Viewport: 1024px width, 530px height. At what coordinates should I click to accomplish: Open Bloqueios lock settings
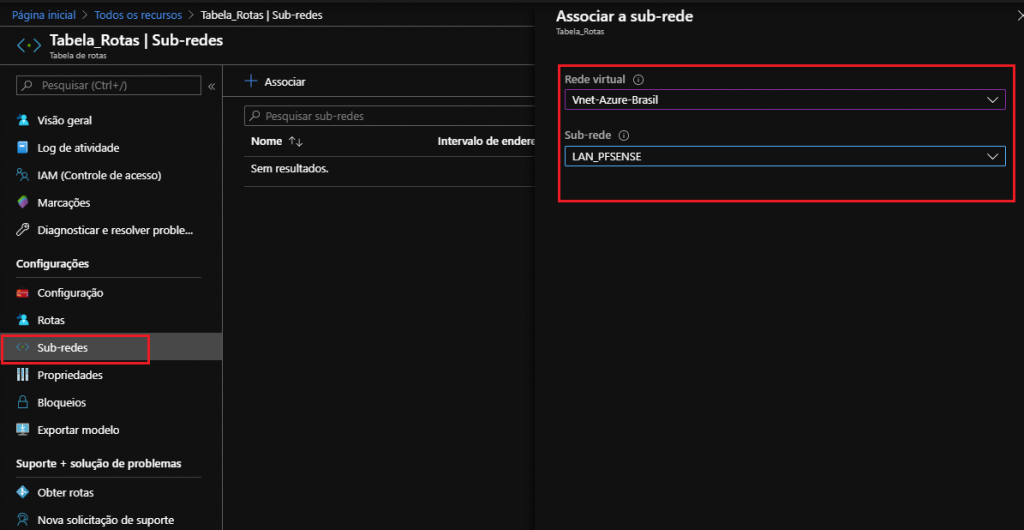click(x=61, y=402)
